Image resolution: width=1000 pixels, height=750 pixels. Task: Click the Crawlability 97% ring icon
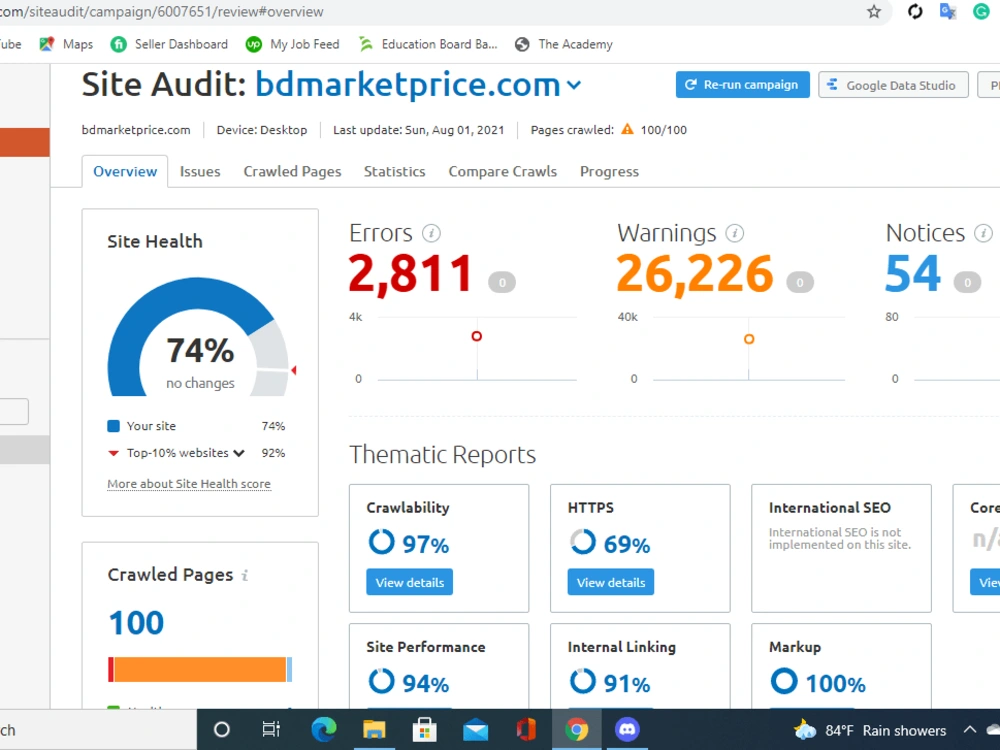click(381, 542)
